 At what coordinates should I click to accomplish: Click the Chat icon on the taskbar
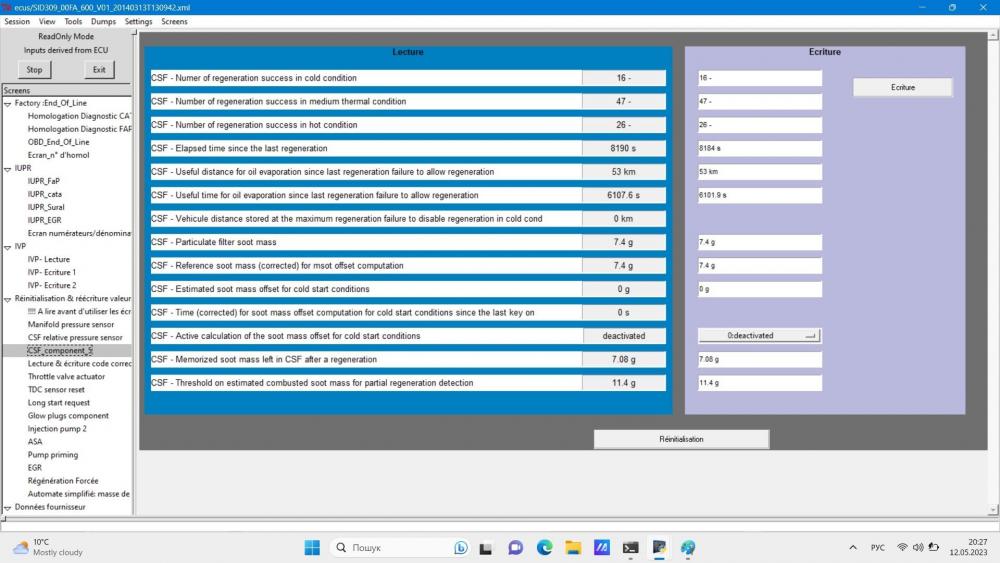coord(515,548)
